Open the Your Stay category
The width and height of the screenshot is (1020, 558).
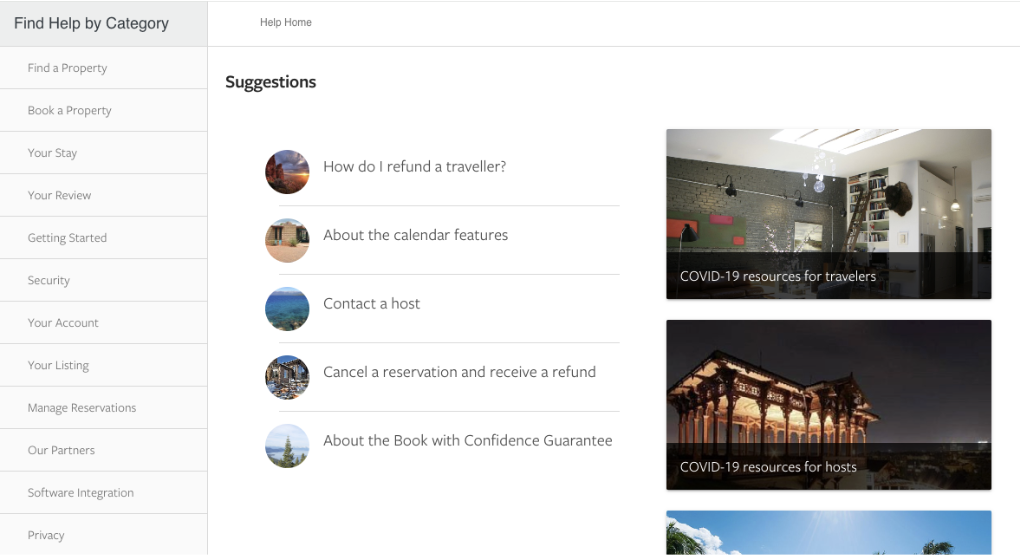click(x=52, y=153)
